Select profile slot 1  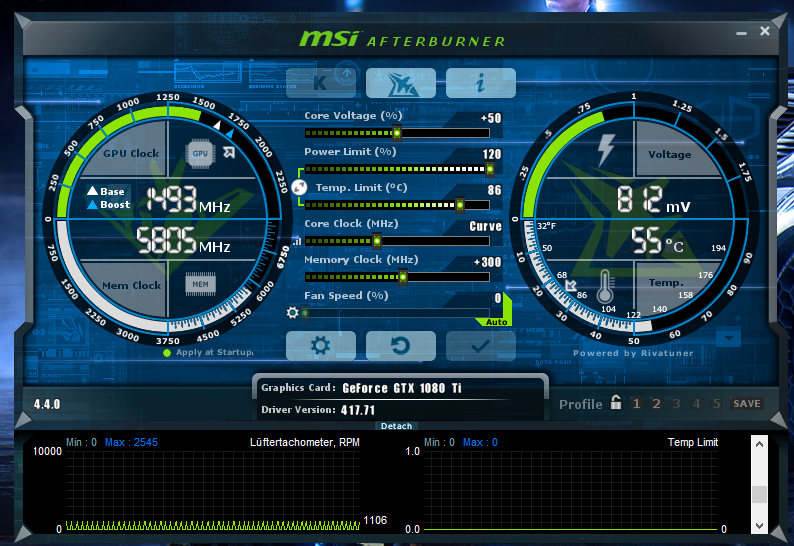(637, 404)
